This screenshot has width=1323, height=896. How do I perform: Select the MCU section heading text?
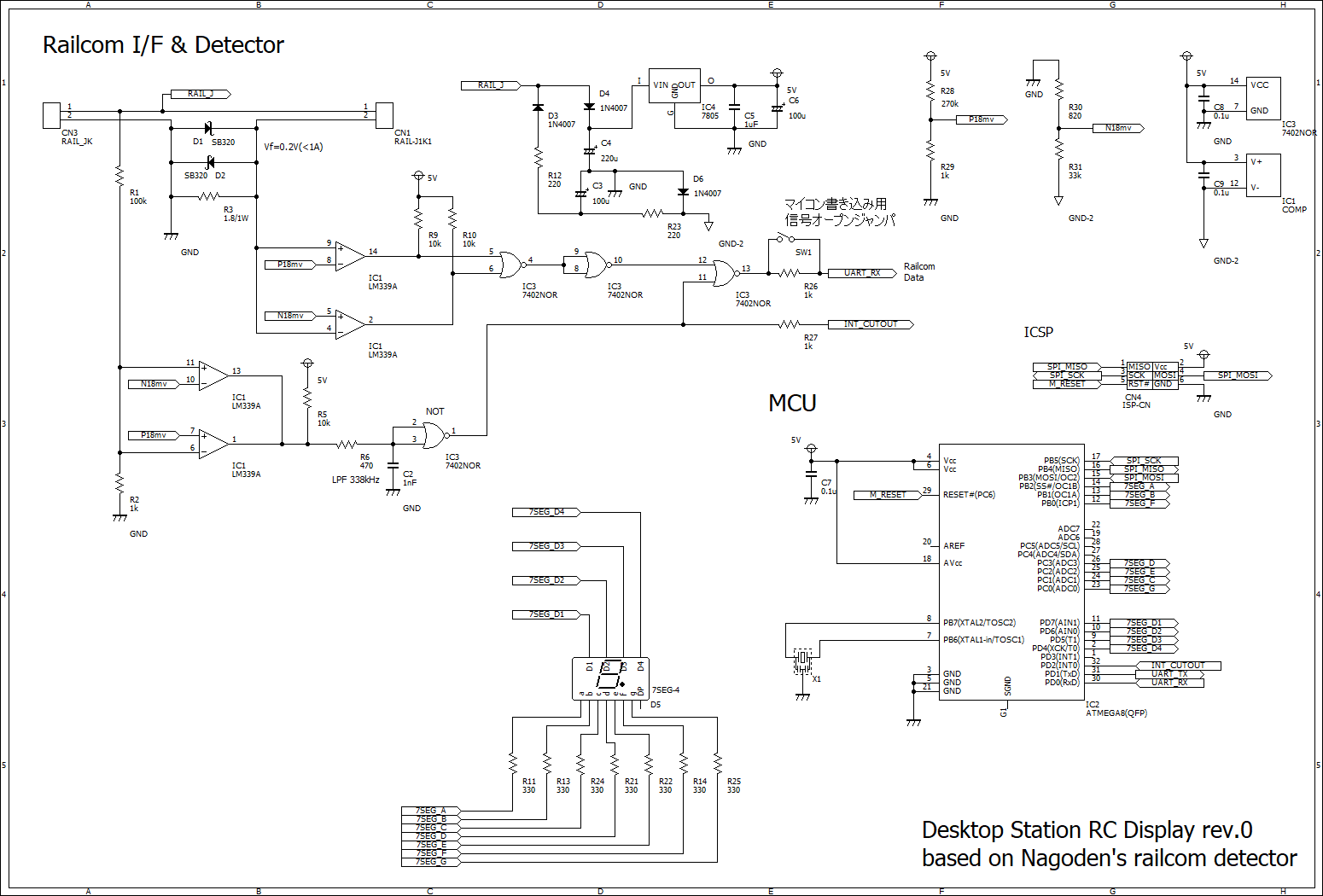point(792,403)
